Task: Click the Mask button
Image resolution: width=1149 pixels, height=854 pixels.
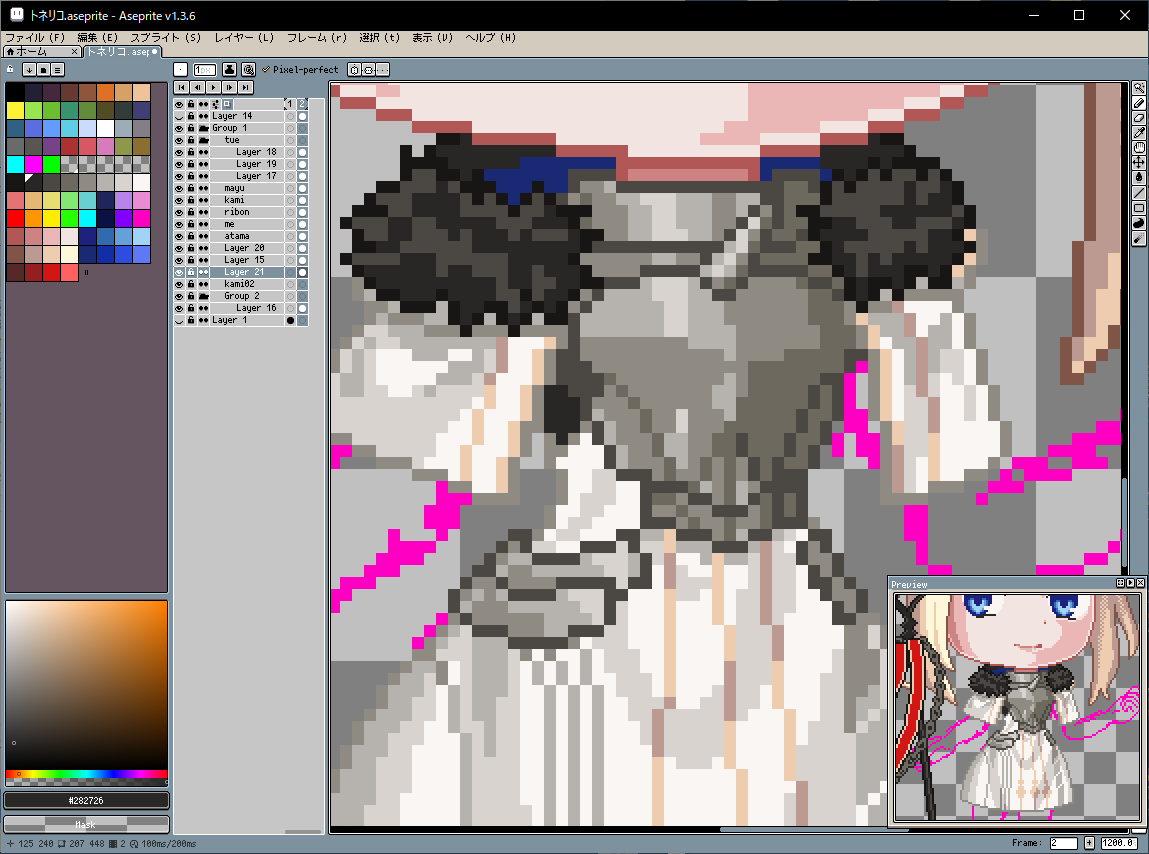Action: pos(86,825)
